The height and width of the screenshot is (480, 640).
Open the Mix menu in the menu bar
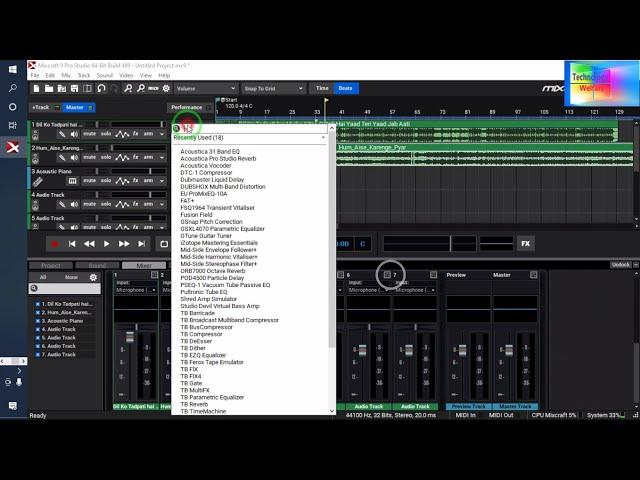tap(65, 75)
